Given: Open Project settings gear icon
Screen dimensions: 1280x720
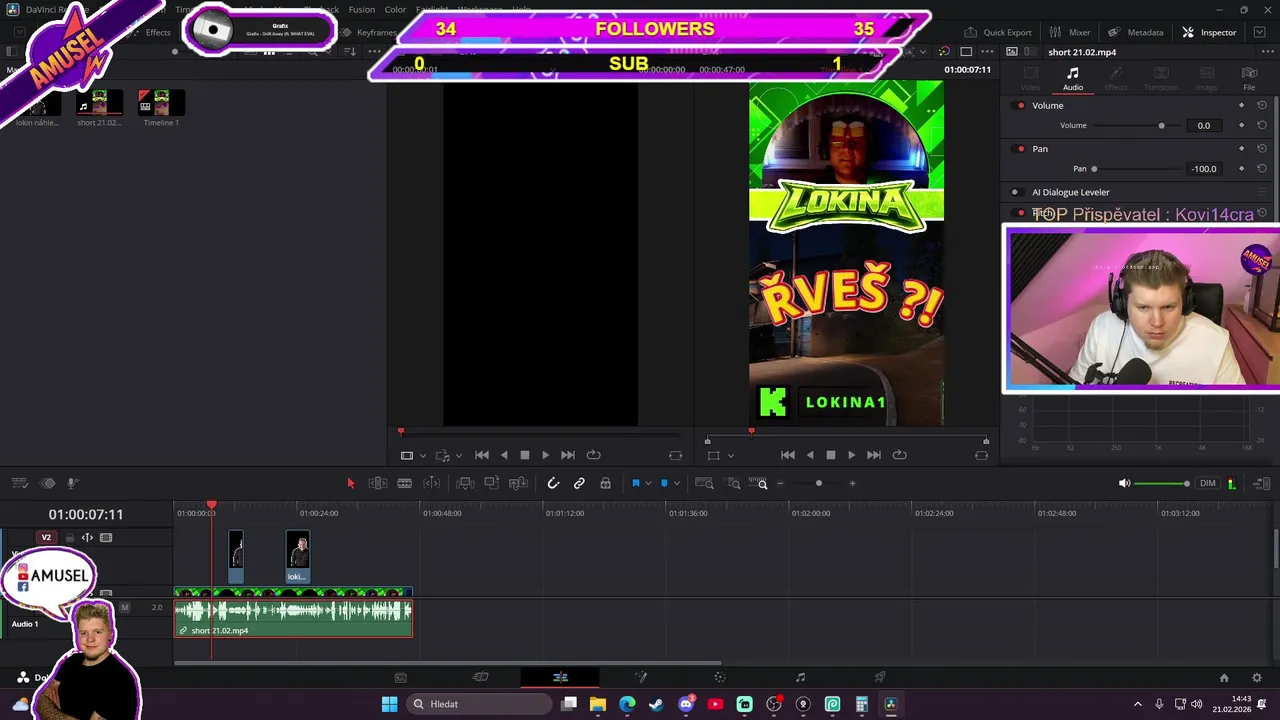Looking at the screenshot, I should (x=1258, y=678).
